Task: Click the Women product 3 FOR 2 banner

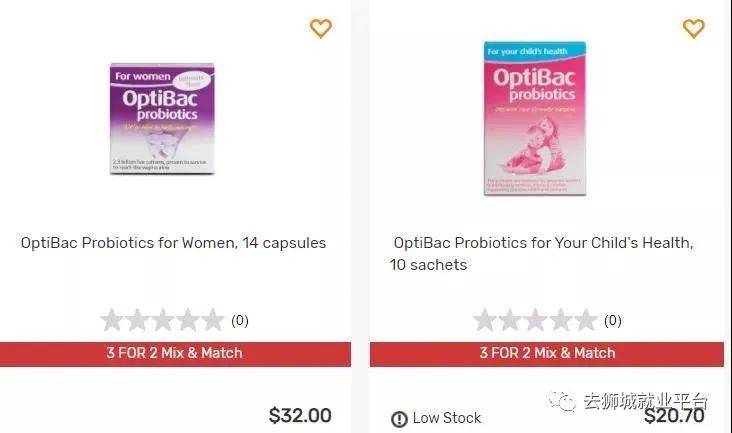Action: pos(175,353)
